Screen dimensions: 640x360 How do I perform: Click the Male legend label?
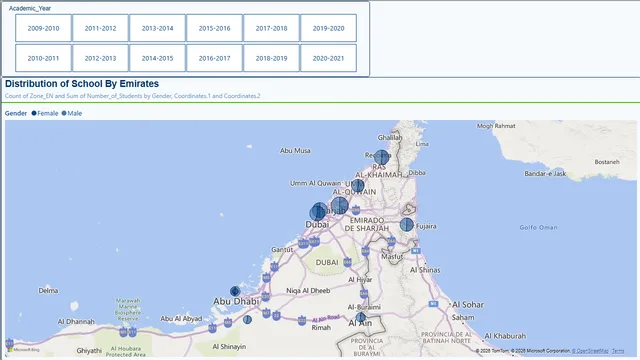coord(75,113)
